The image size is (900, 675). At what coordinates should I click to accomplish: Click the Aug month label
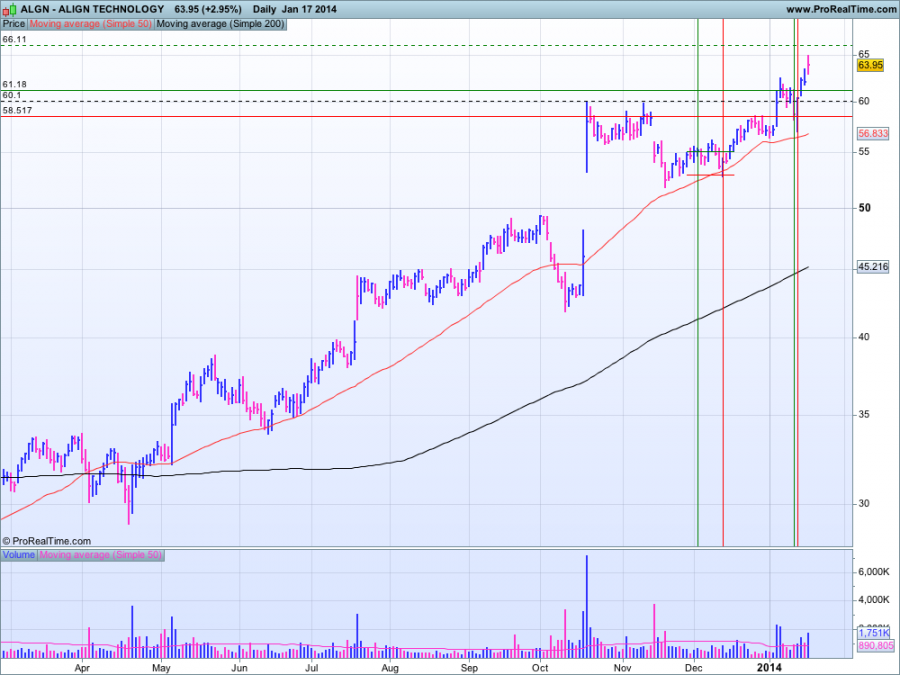[x=390, y=668]
